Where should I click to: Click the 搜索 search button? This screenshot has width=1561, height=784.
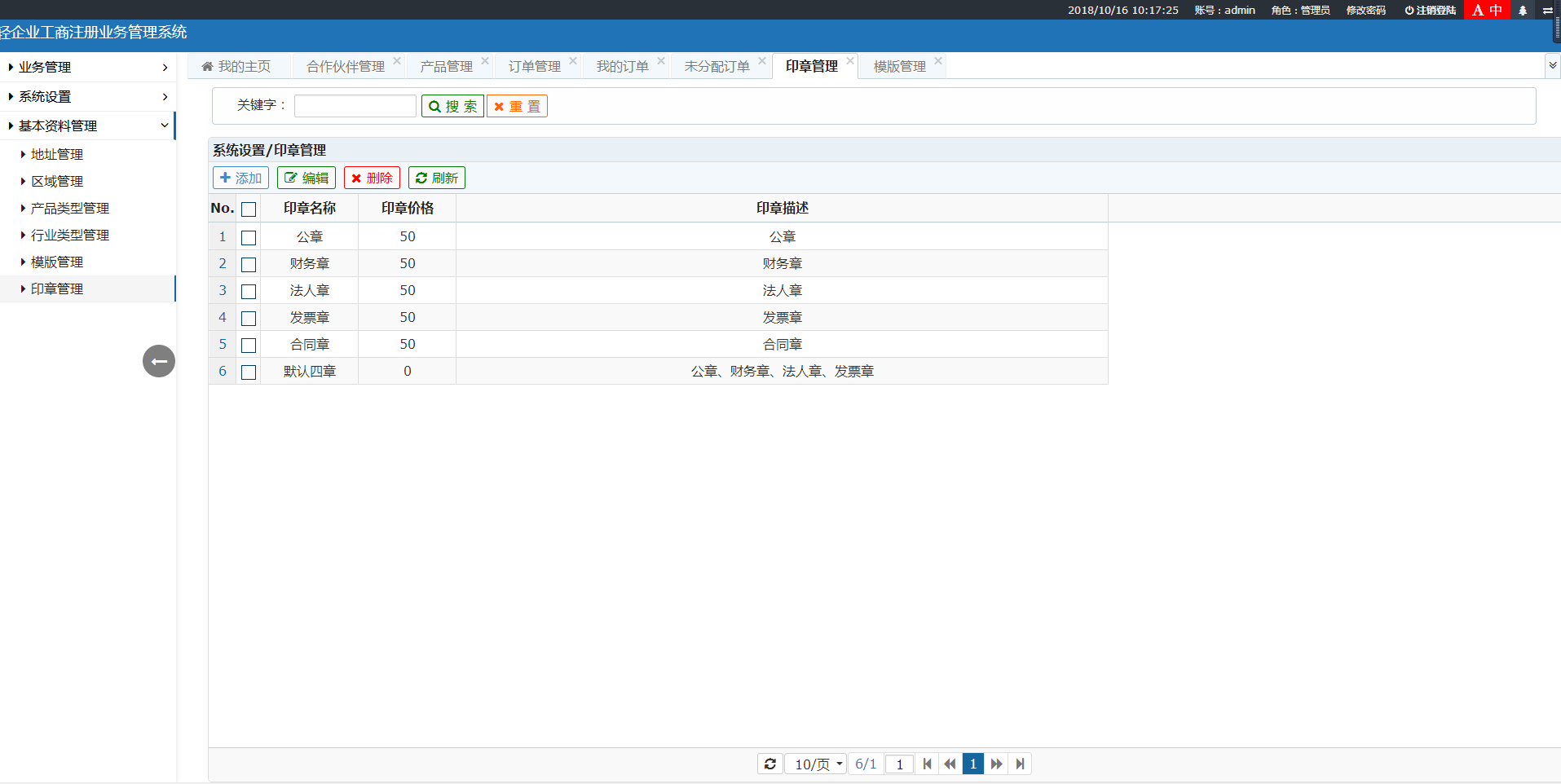point(452,106)
